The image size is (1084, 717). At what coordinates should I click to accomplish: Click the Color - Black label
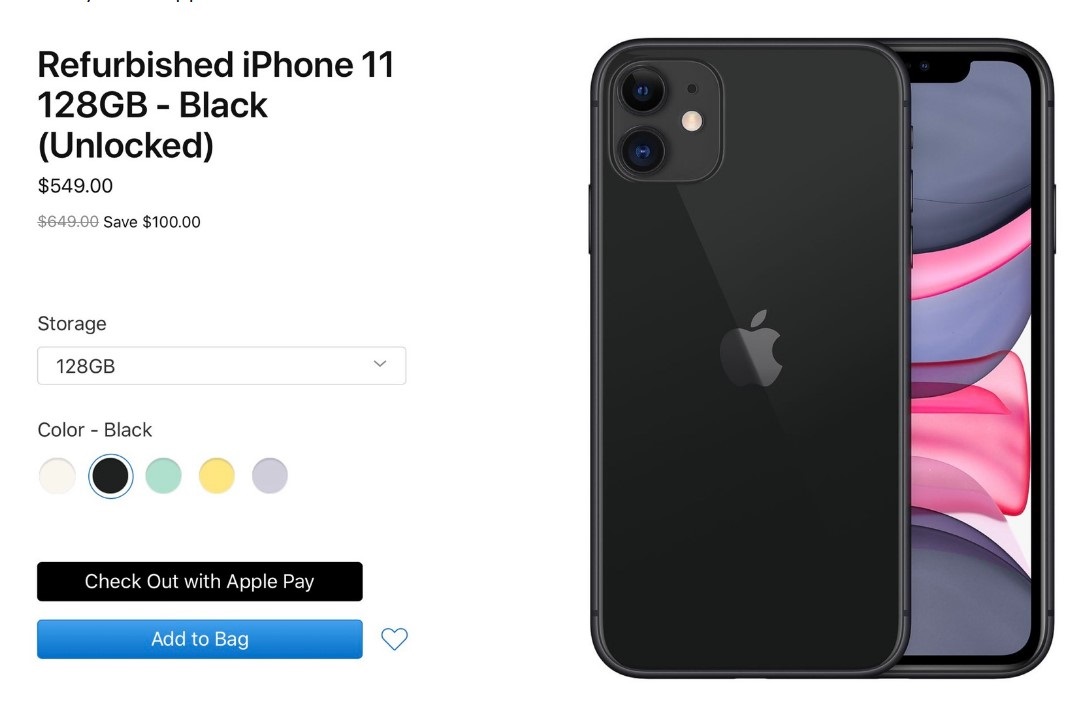tap(95, 430)
